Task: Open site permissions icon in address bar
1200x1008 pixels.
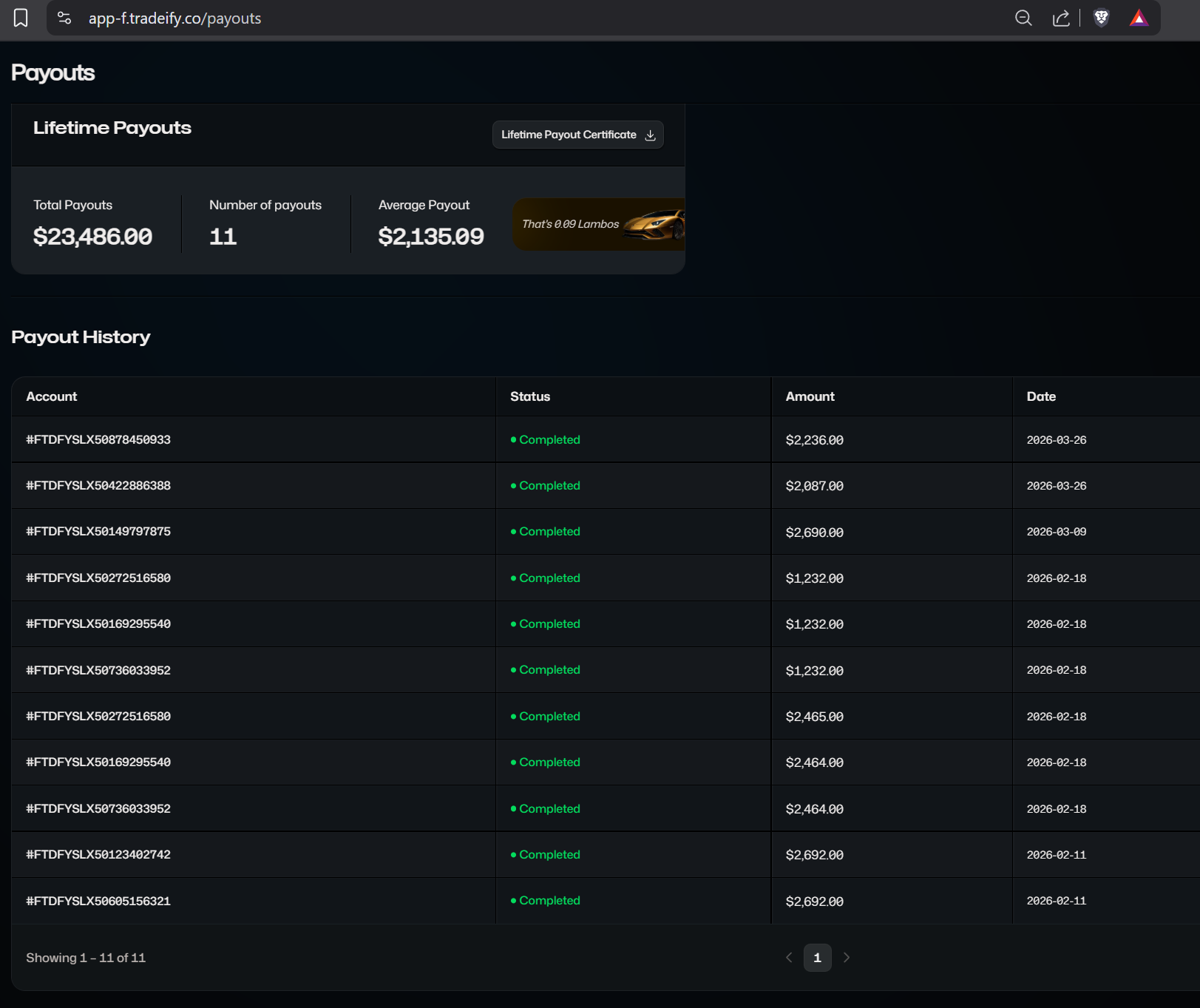Action: 64,18
